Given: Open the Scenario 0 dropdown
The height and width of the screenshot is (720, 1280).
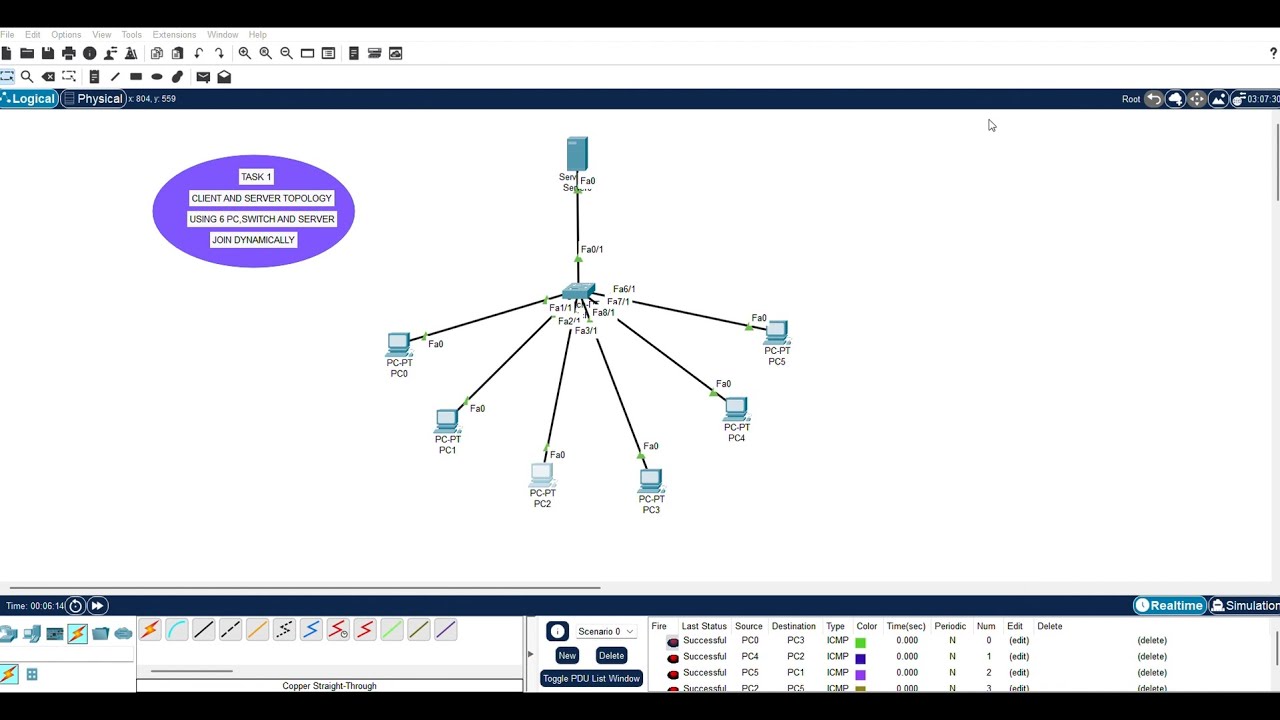Looking at the screenshot, I should pos(605,632).
